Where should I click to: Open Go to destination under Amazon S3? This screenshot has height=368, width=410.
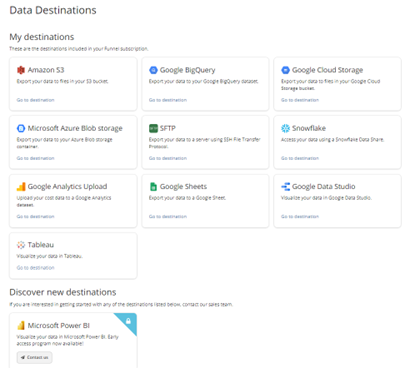point(35,100)
